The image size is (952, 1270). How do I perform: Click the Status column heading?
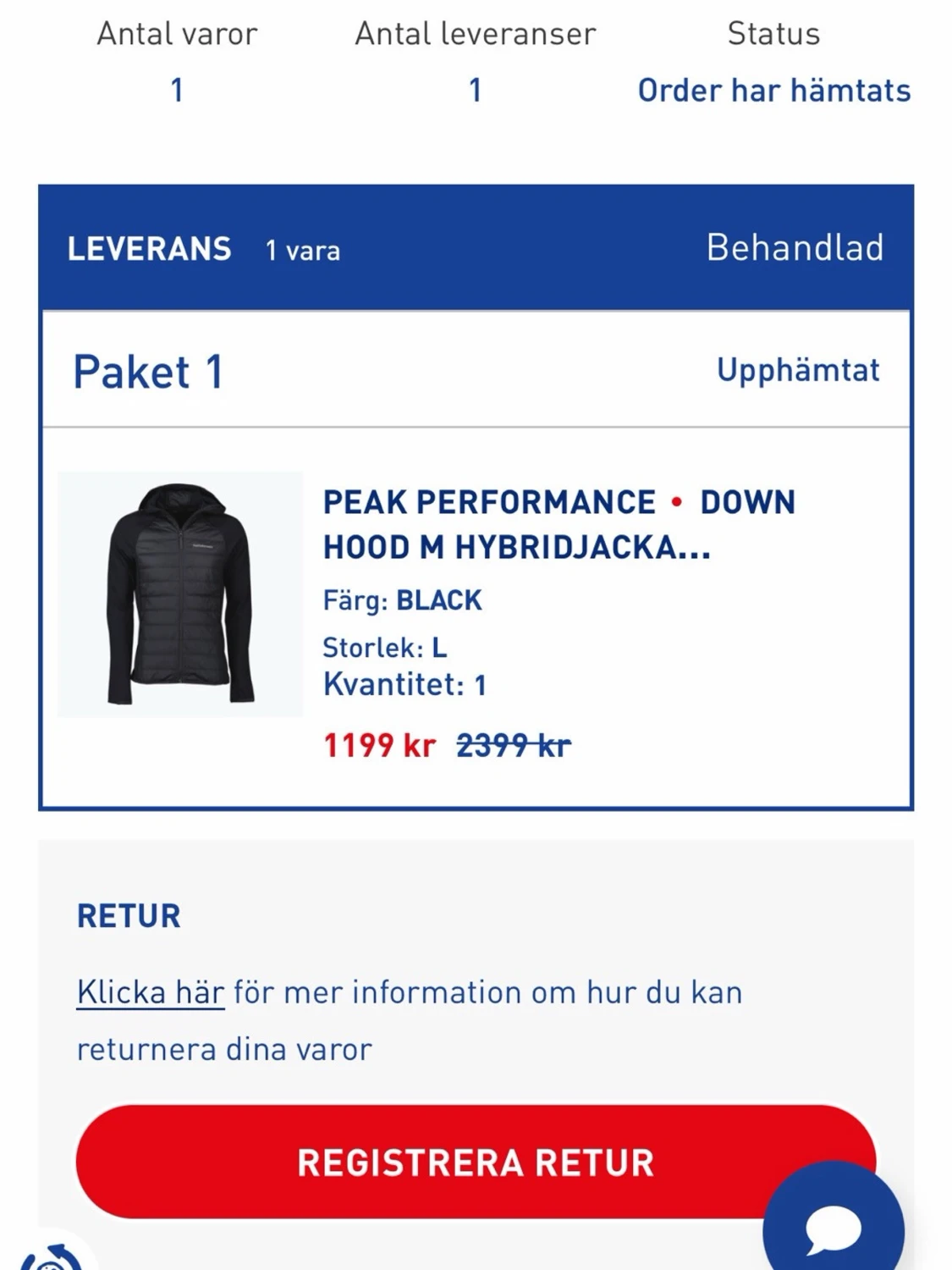pyautogui.click(x=773, y=34)
